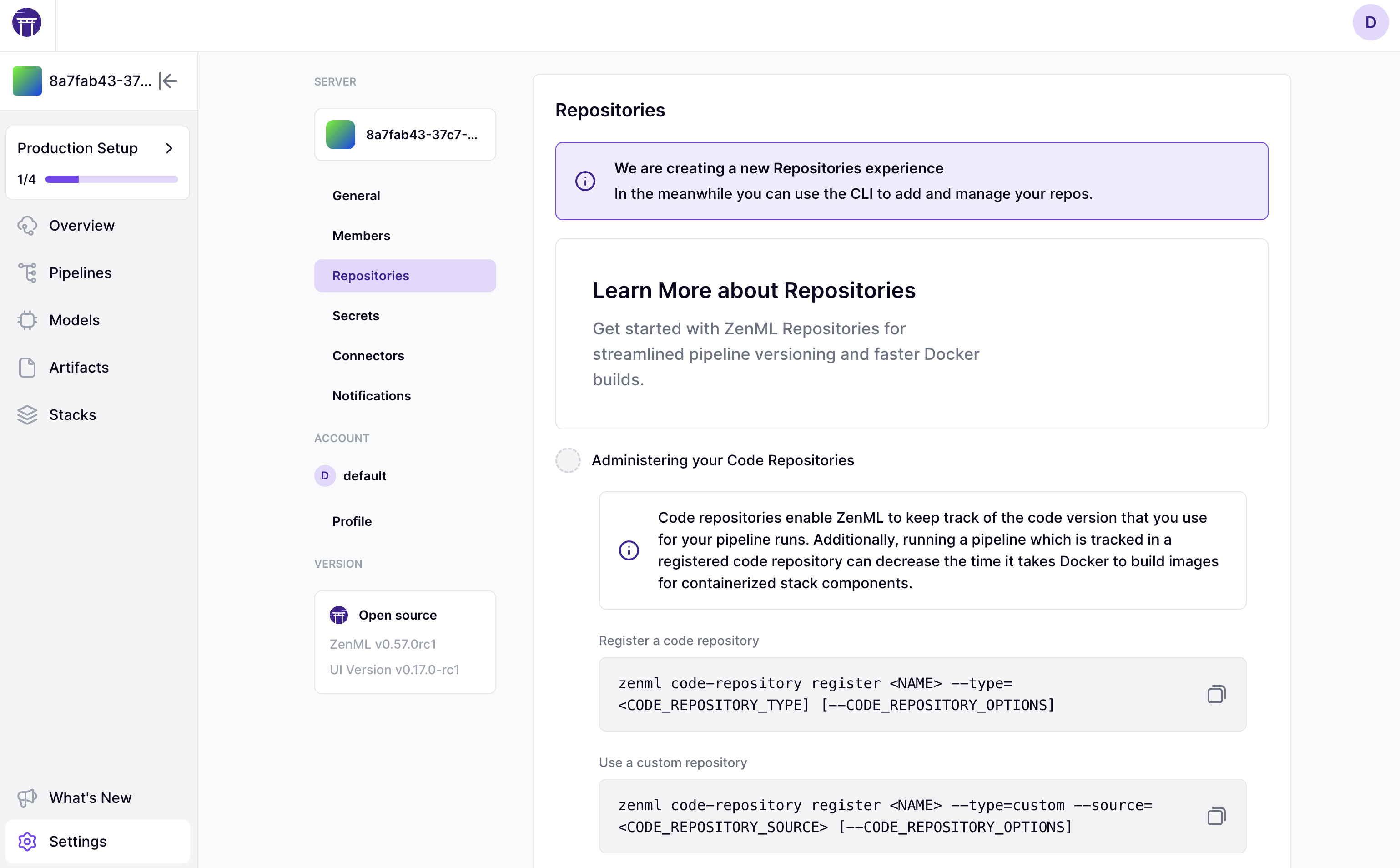Image resolution: width=1400 pixels, height=868 pixels.
Task: Open the user avatar menu
Action: (1370, 23)
